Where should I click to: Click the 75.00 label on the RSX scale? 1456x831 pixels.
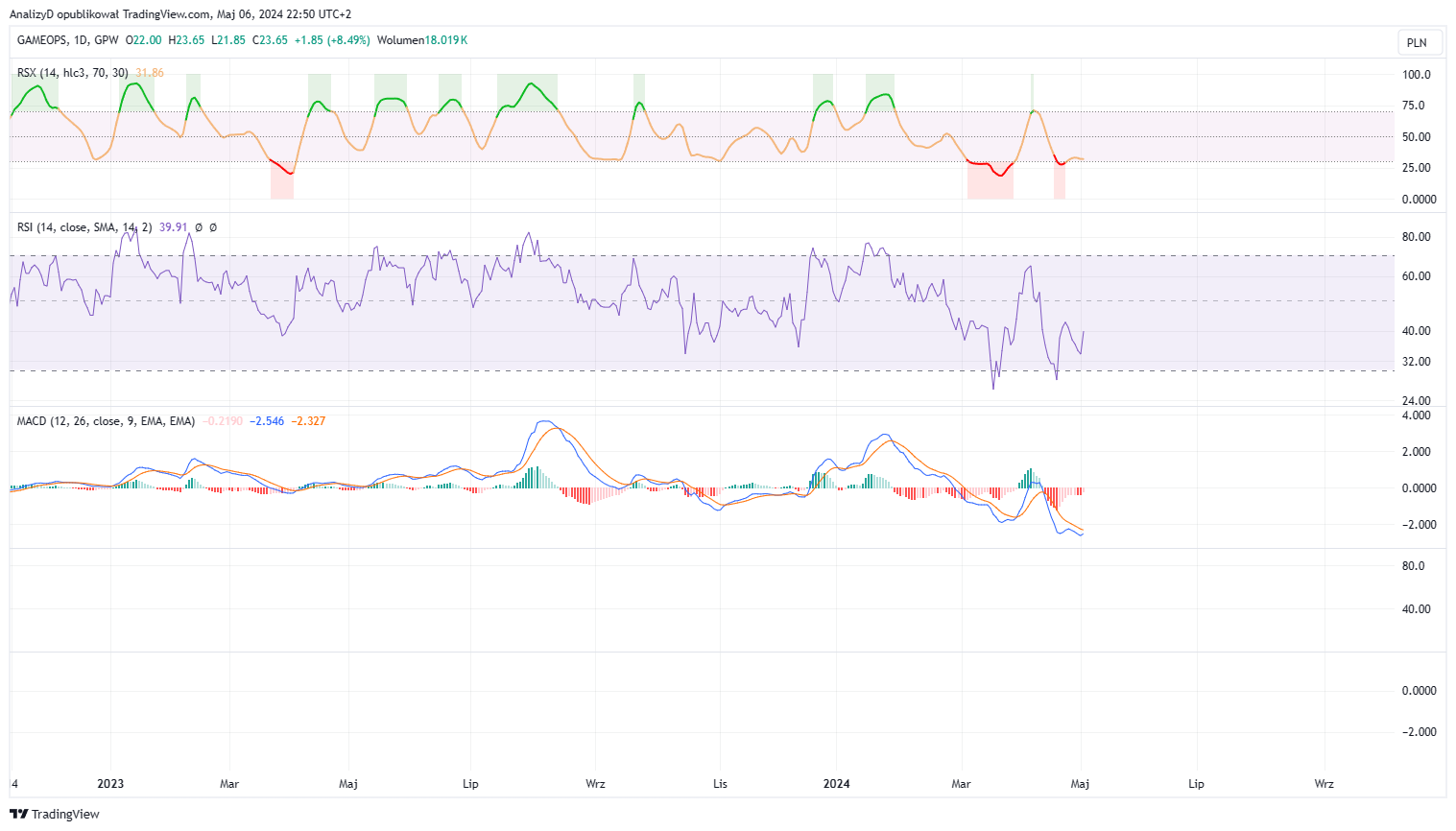(1414, 106)
